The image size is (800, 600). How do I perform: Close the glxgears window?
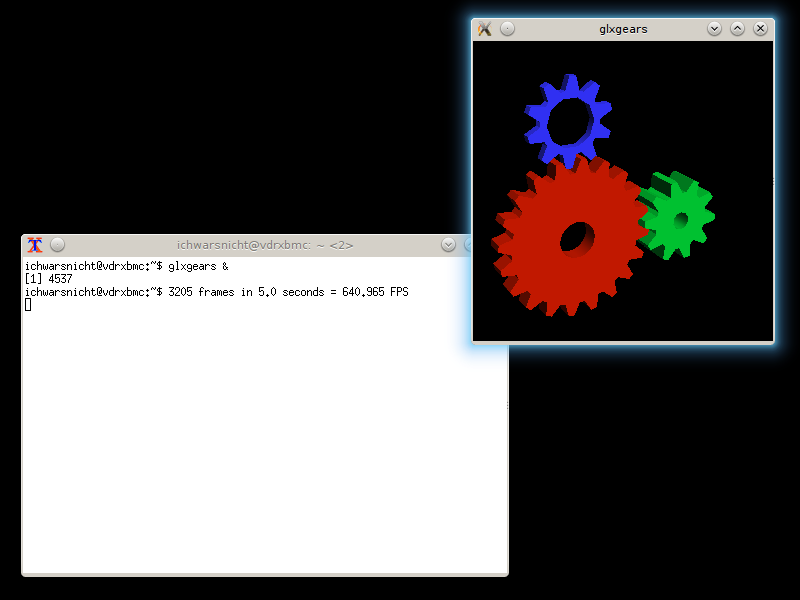[760, 29]
